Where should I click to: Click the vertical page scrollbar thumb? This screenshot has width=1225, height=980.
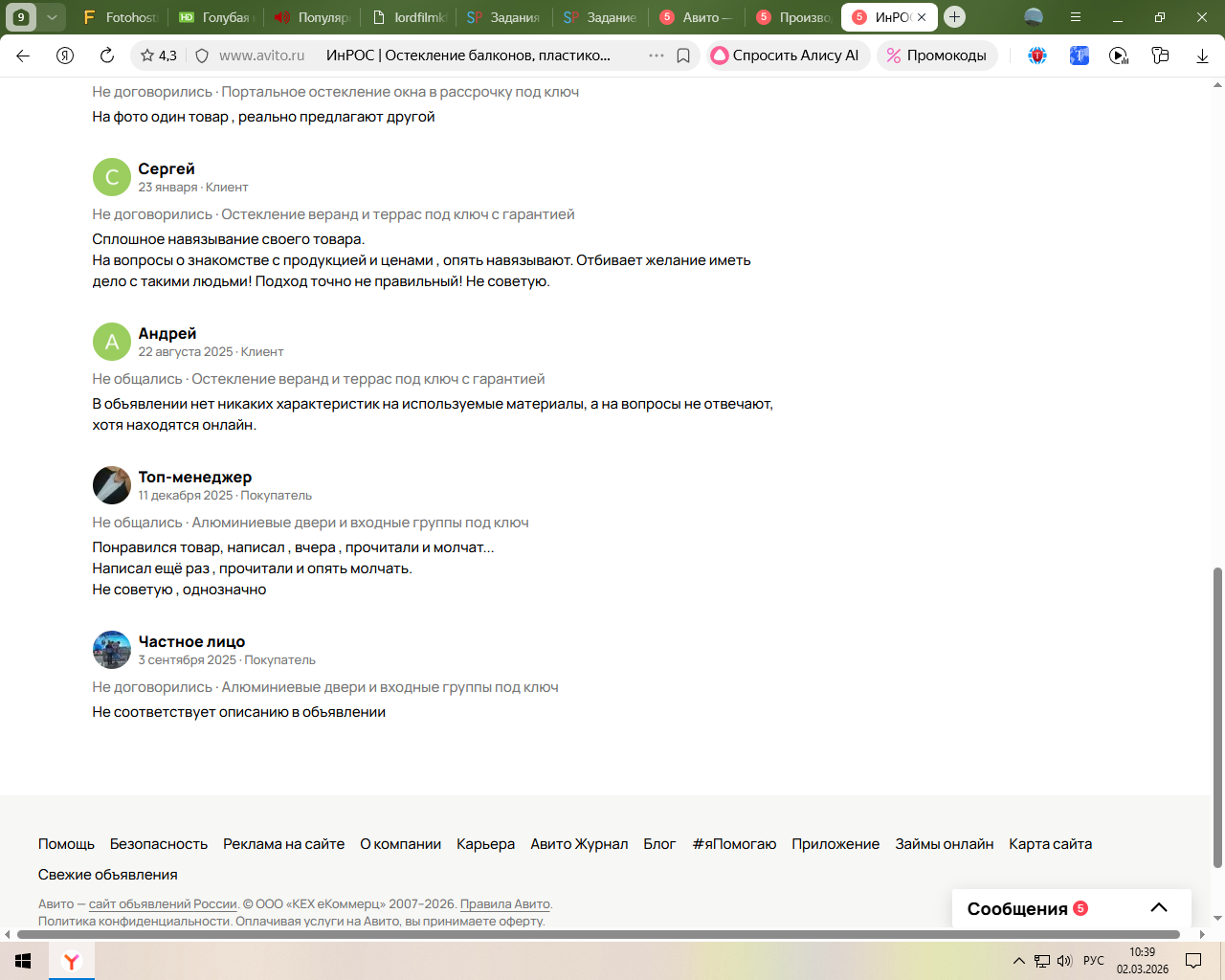(x=1217, y=718)
